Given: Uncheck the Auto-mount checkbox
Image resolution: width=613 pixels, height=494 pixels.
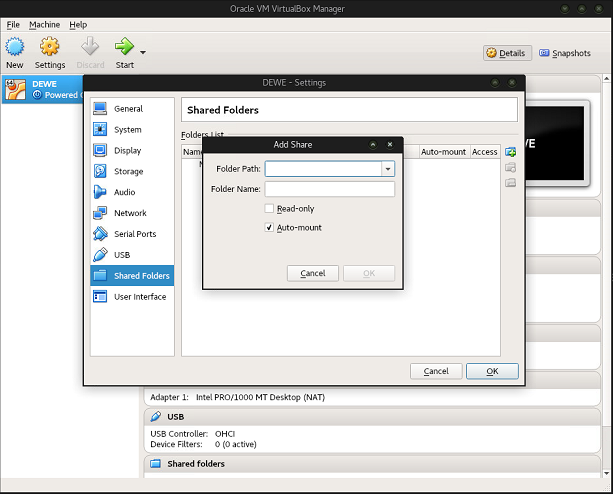Looking at the screenshot, I should coord(269,227).
